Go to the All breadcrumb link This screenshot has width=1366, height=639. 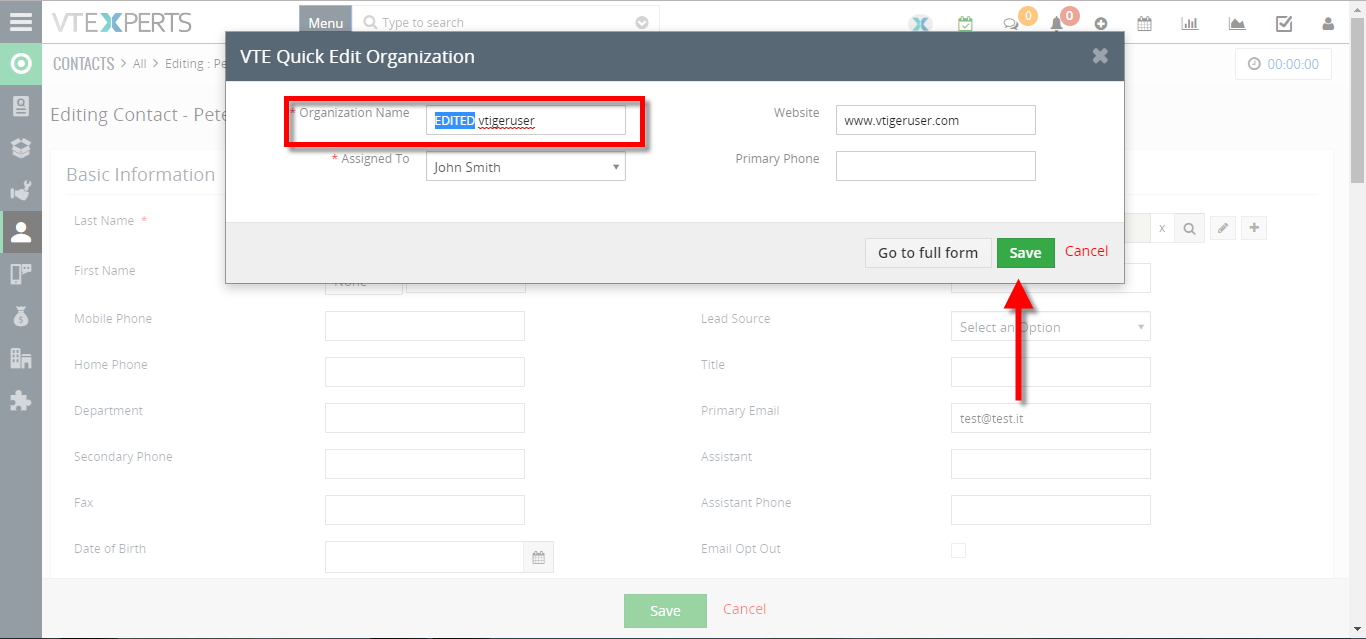(x=140, y=64)
